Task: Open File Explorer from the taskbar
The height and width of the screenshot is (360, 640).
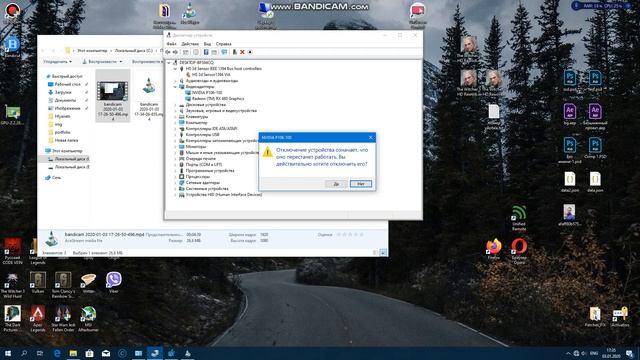Action: pos(73,353)
